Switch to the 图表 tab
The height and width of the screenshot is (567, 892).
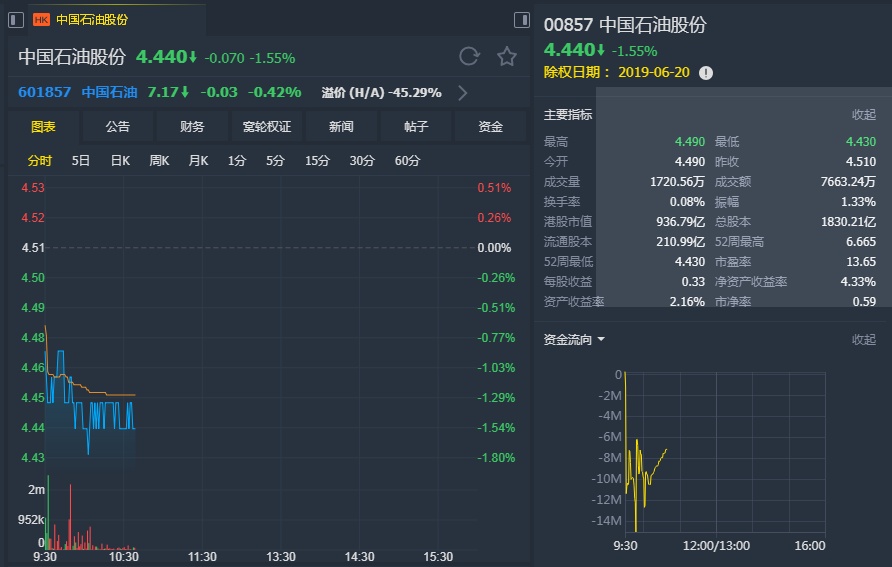coord(43,126)
